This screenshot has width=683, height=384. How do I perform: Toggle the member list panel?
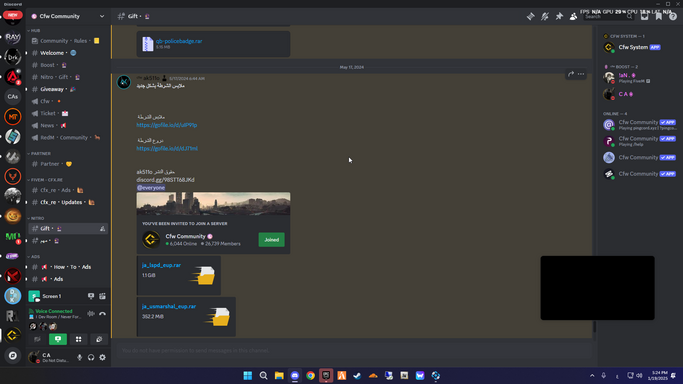pos(574,17)
